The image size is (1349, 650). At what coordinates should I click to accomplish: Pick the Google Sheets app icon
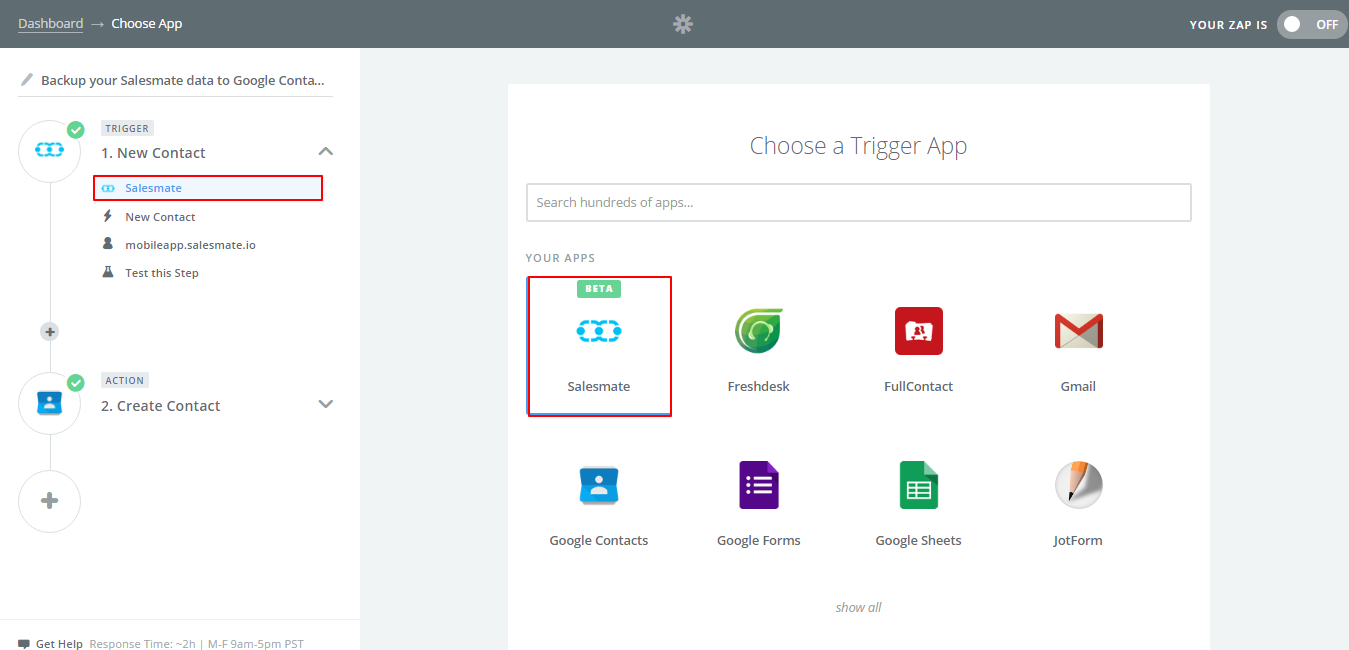click(918, 485)
